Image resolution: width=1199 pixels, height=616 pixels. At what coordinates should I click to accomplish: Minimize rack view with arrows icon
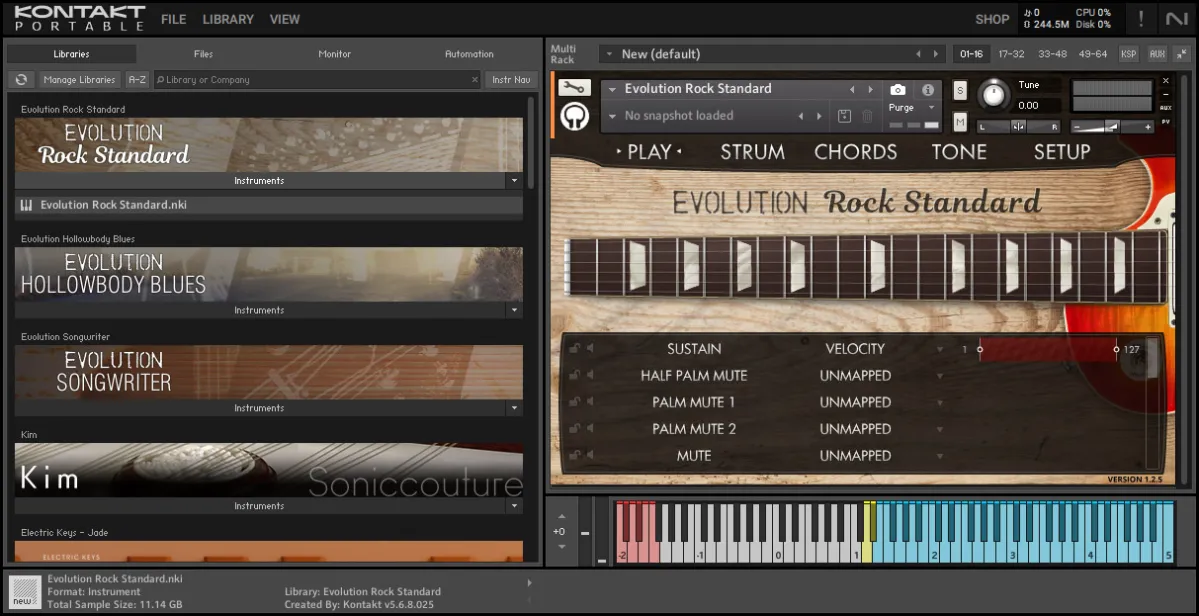1181,54
